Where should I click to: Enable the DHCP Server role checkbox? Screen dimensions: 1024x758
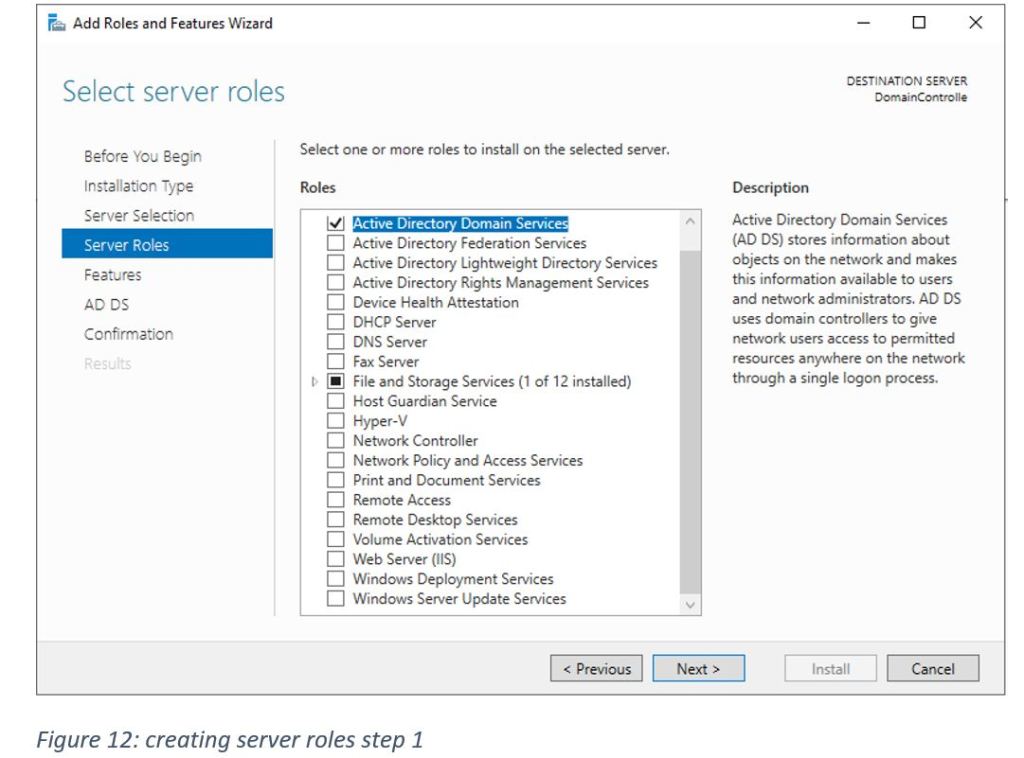(335, 323)
